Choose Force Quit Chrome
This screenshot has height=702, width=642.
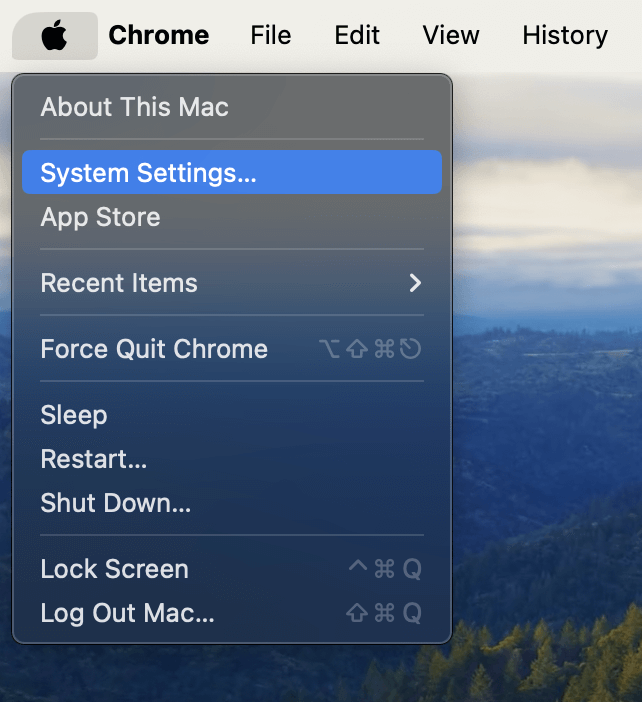(x=154, y=349)
